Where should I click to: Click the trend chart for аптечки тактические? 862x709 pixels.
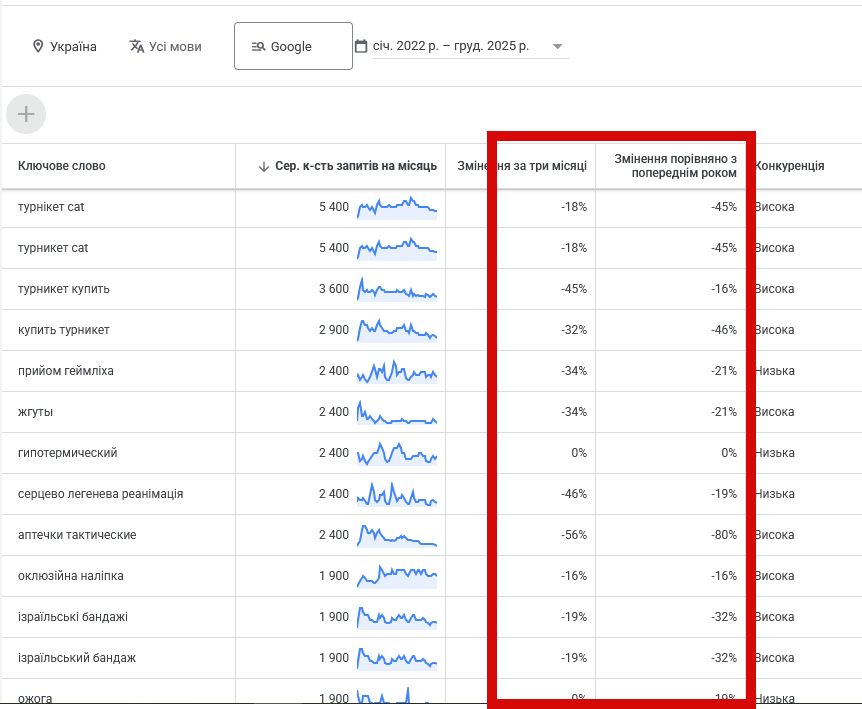397,535
